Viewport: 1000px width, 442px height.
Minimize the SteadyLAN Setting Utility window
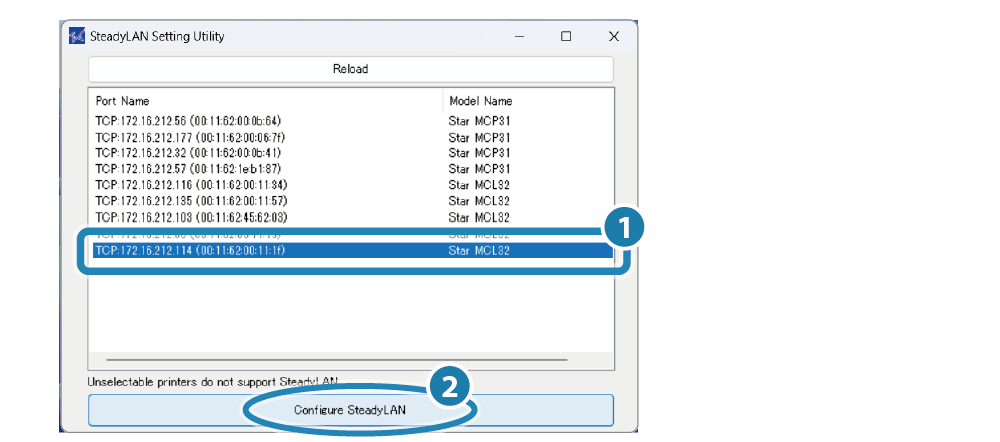(519, 37)
